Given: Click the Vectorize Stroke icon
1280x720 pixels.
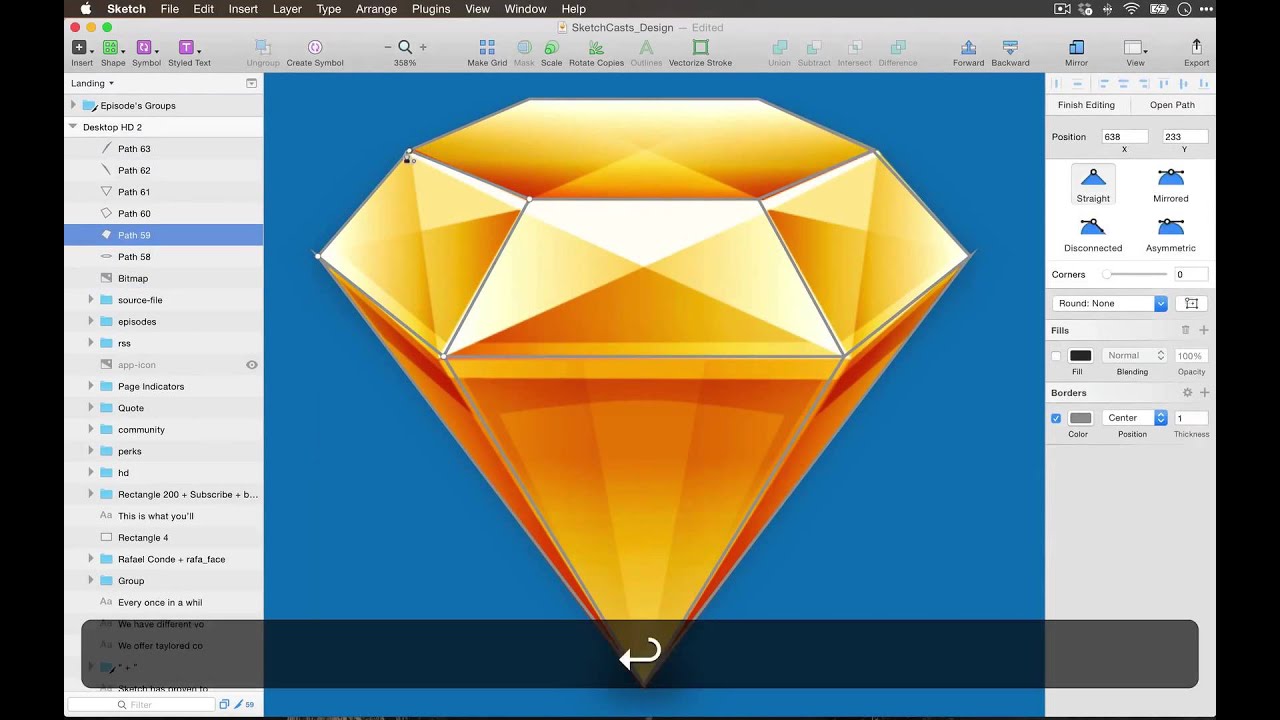Looking at the screenshot, I should [x=700, y=47].
